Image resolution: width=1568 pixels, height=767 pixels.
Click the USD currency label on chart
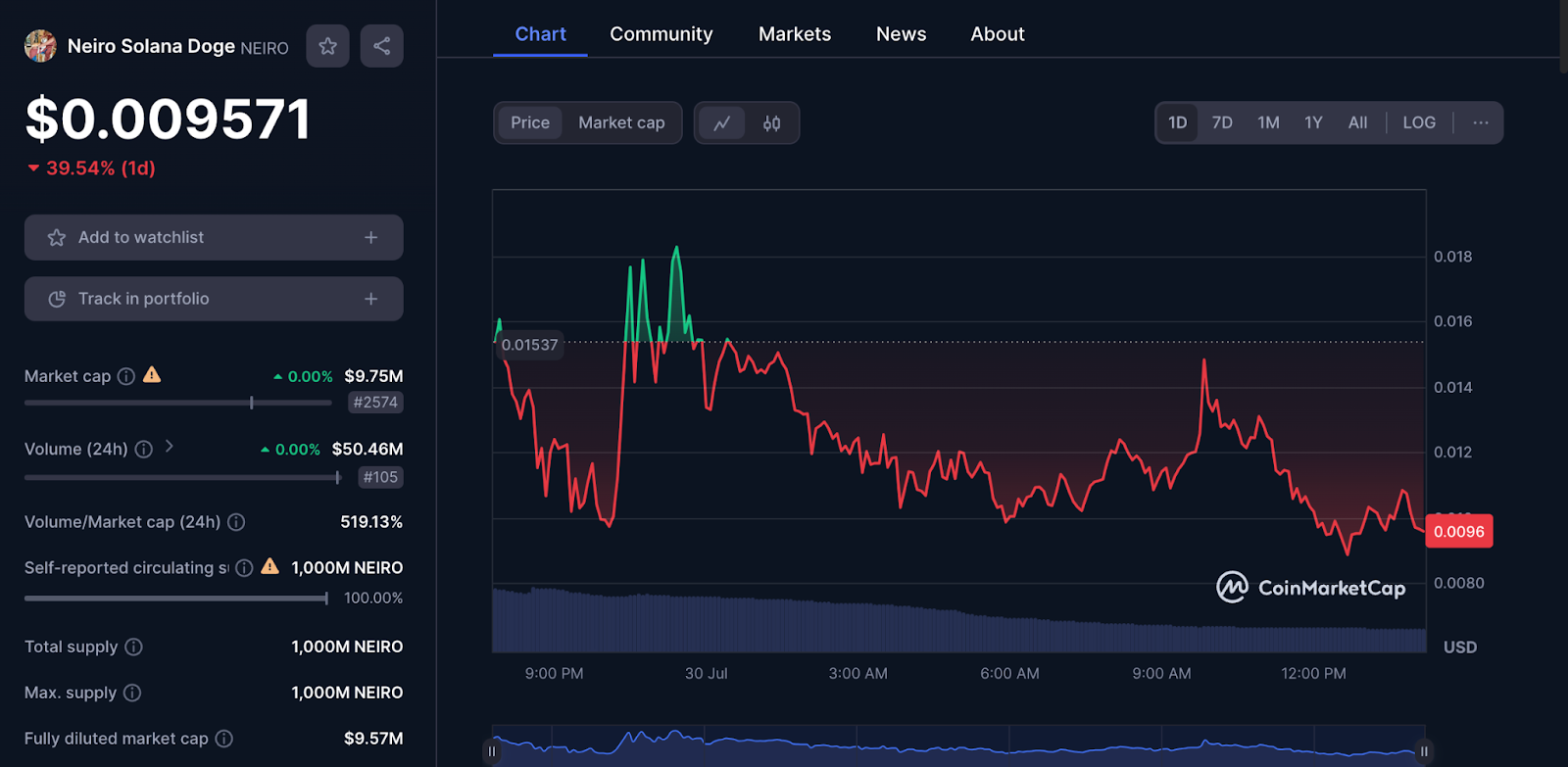(x=1460, y=647)
